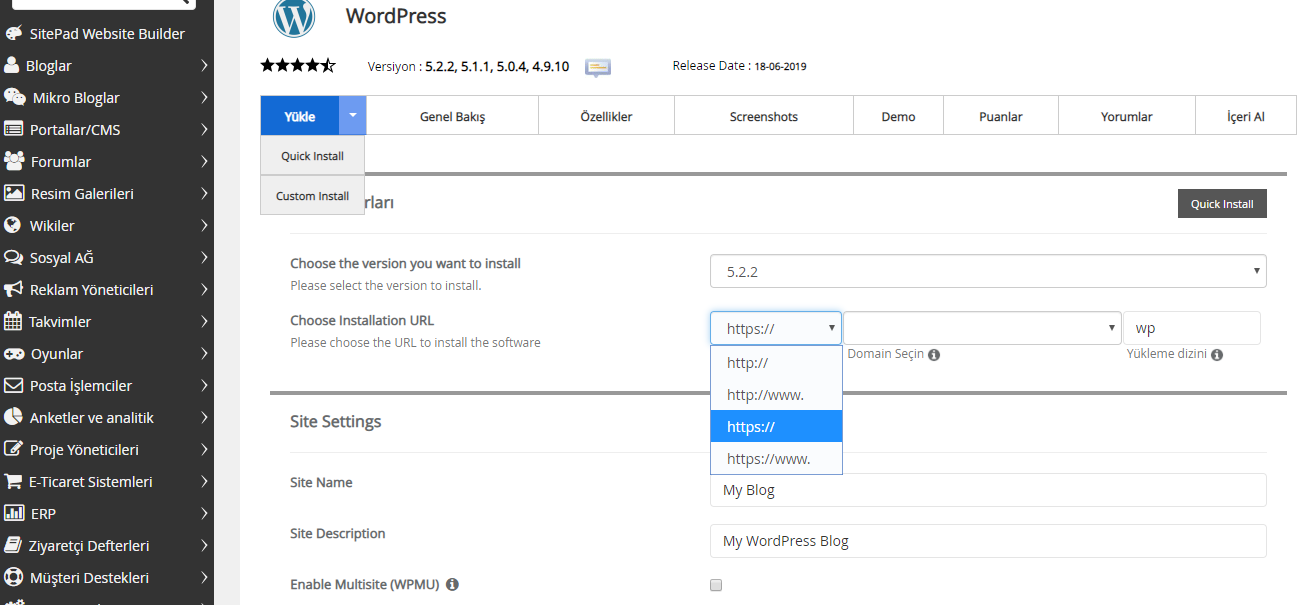Viewport: 1313px width, 605px height.
Task: Click the Müşteri Destekleri lifebuoy icon
Action: (x=13, y=577)
